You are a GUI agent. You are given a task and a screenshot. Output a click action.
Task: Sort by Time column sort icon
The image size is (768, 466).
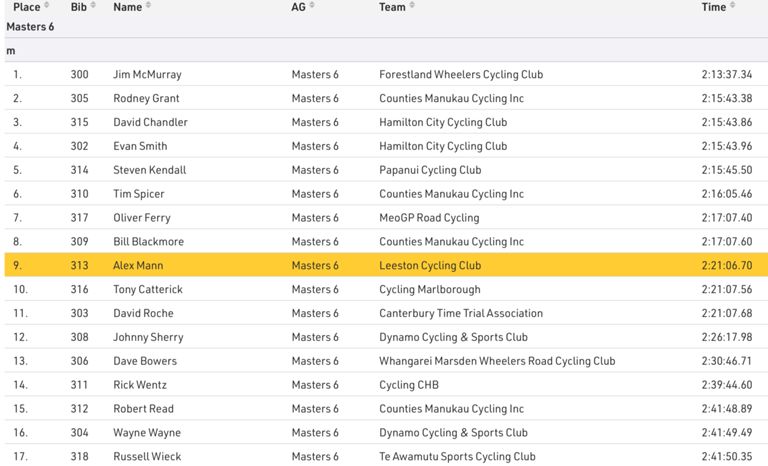pos(732,5)
